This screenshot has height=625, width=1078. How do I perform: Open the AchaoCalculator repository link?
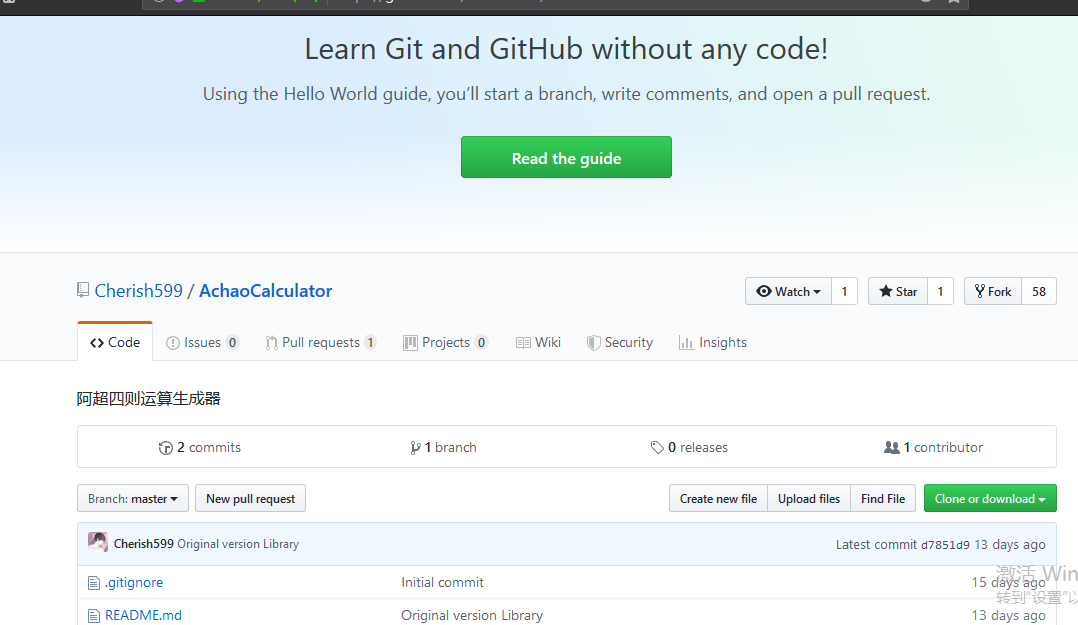pos(265,291)
